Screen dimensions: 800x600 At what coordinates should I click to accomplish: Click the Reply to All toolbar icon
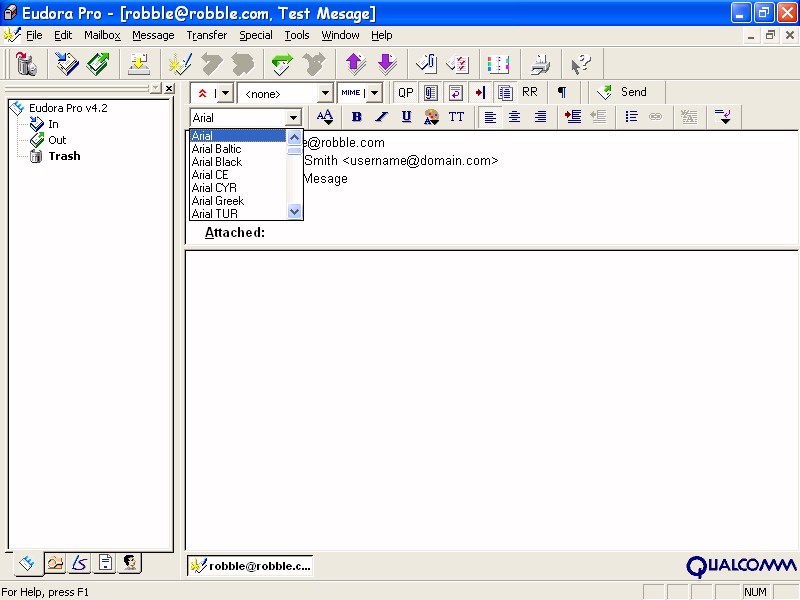(243, 64)
